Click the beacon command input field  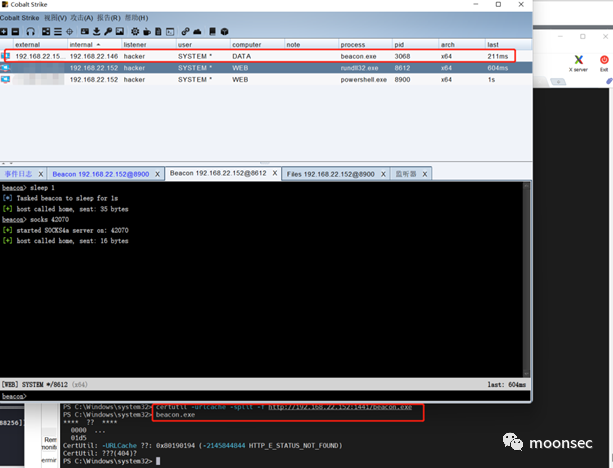[278, 396]
